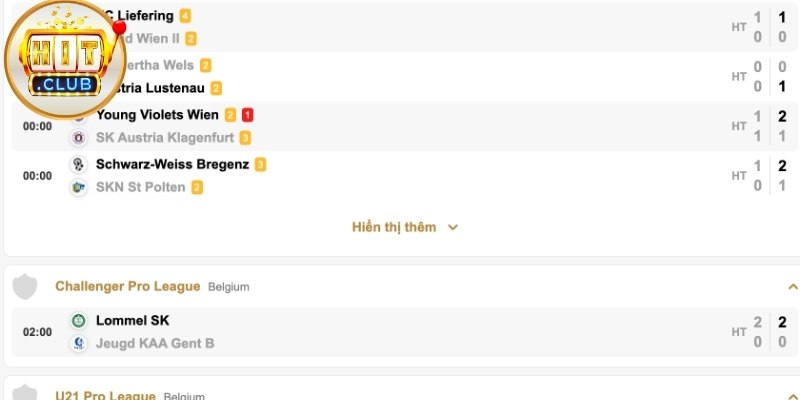The height and width of the screenshot is (400, 800).
Task: Click the red card badge for Young Violets Wien
Action: [247, 115]
